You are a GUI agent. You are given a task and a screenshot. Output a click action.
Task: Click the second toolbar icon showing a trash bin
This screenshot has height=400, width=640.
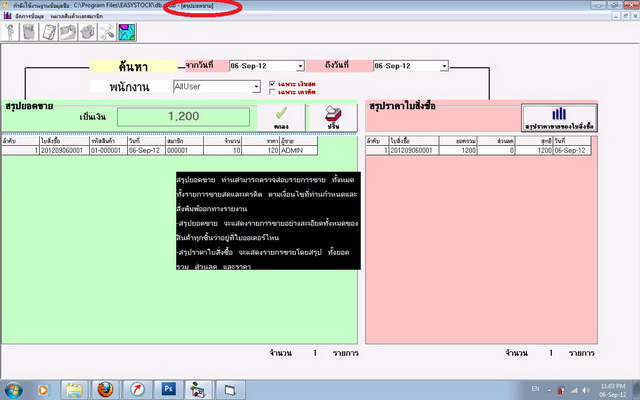point(29,32)
